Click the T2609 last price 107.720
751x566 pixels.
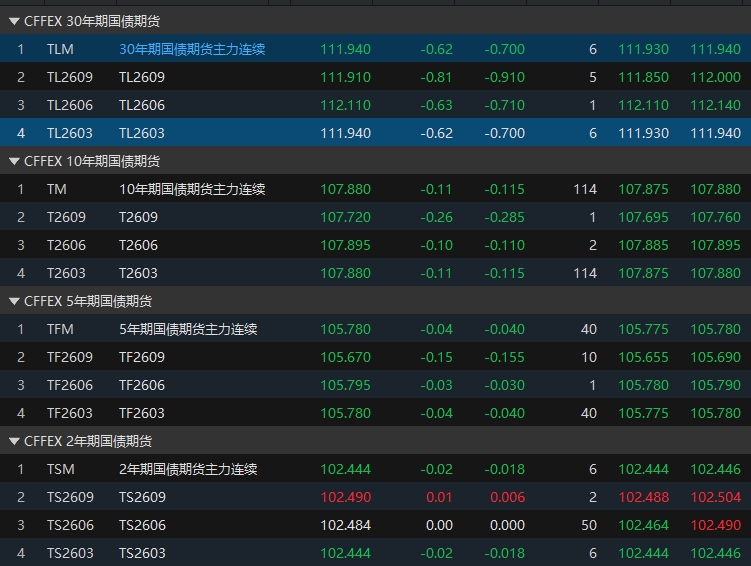pos(345,217)
